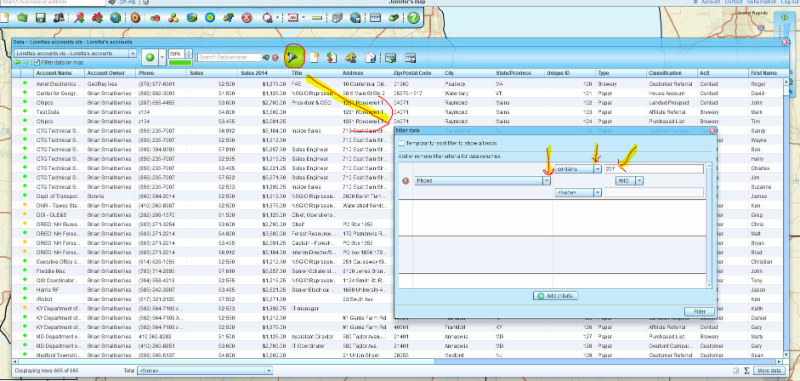
Task: Click the Contact link at top right
Action: tap(733, 2)
